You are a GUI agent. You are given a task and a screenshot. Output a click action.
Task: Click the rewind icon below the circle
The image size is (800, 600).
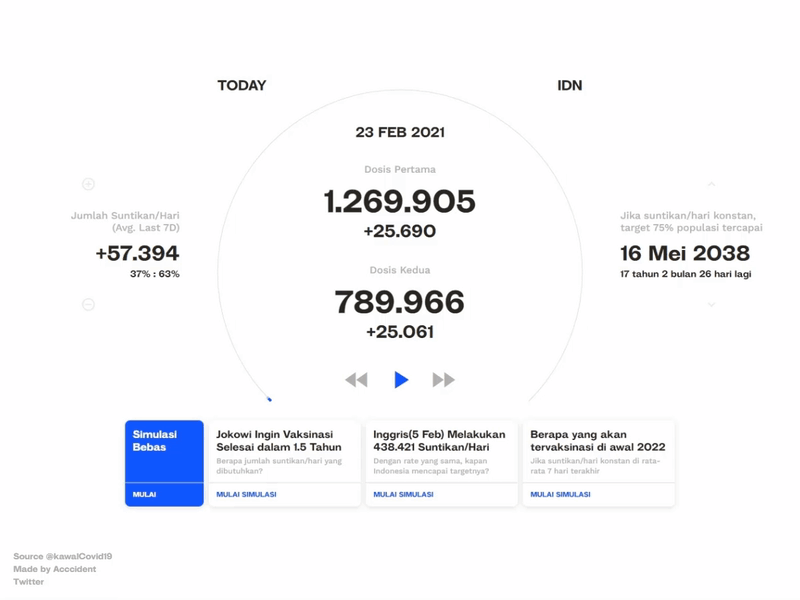355,379
